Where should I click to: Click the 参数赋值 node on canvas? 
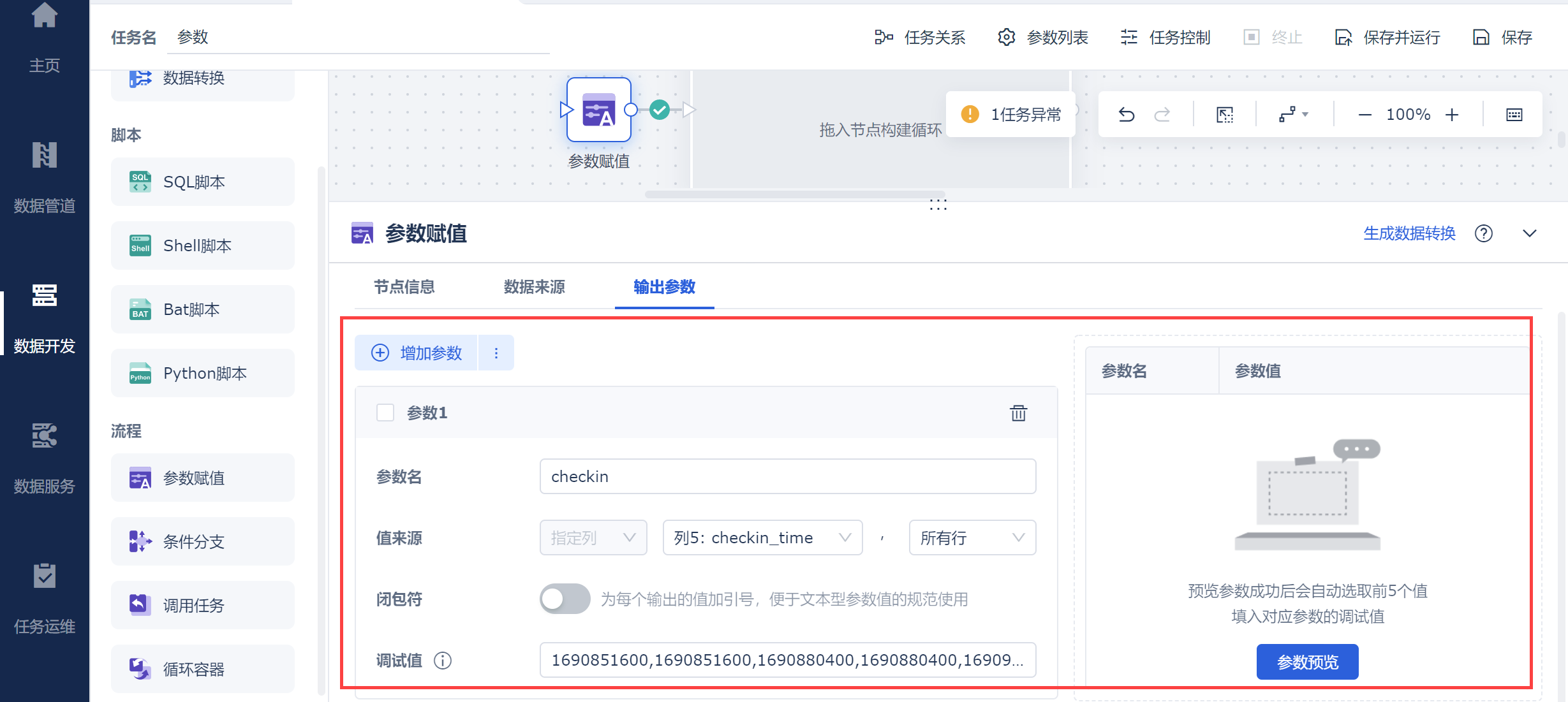click(598, 110)
